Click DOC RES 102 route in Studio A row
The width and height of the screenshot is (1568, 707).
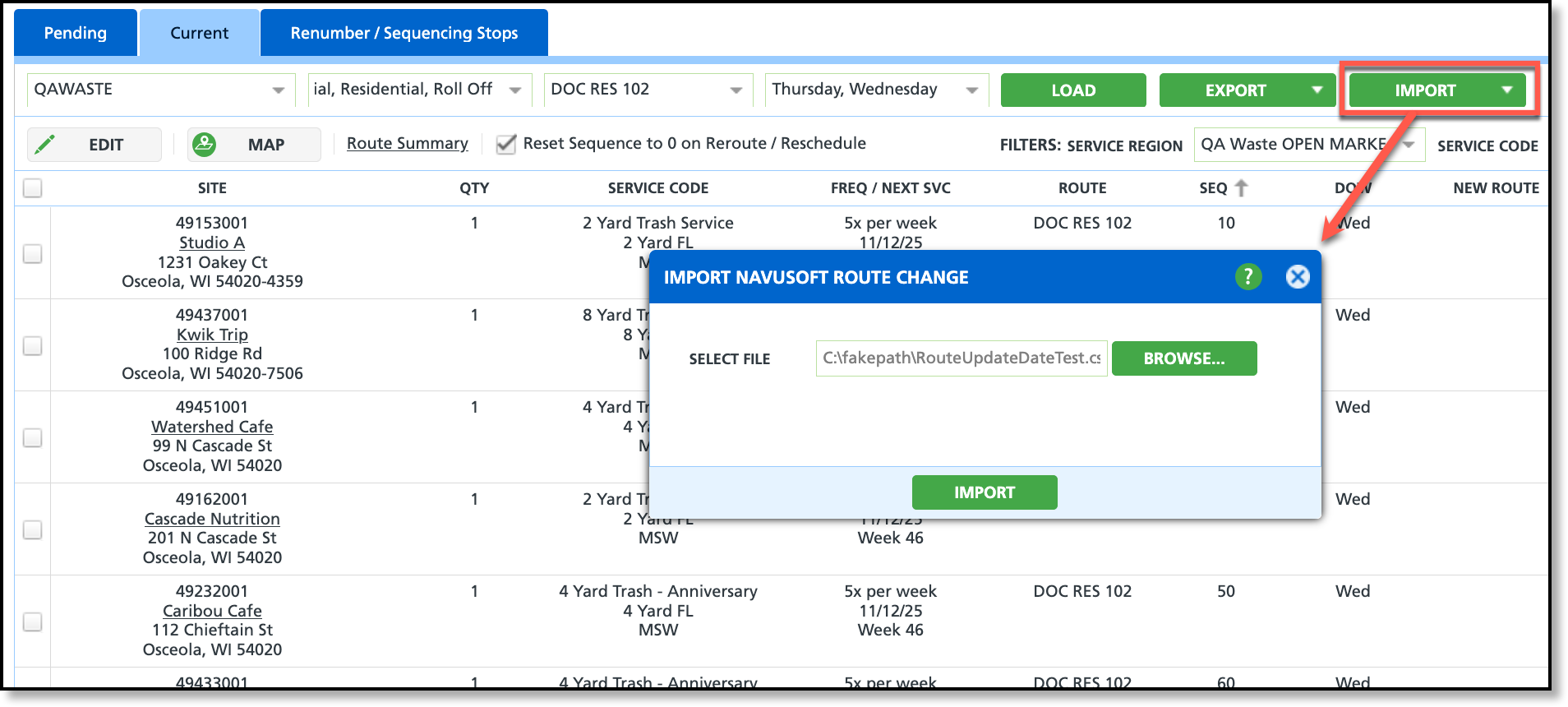pos(1082,223)
